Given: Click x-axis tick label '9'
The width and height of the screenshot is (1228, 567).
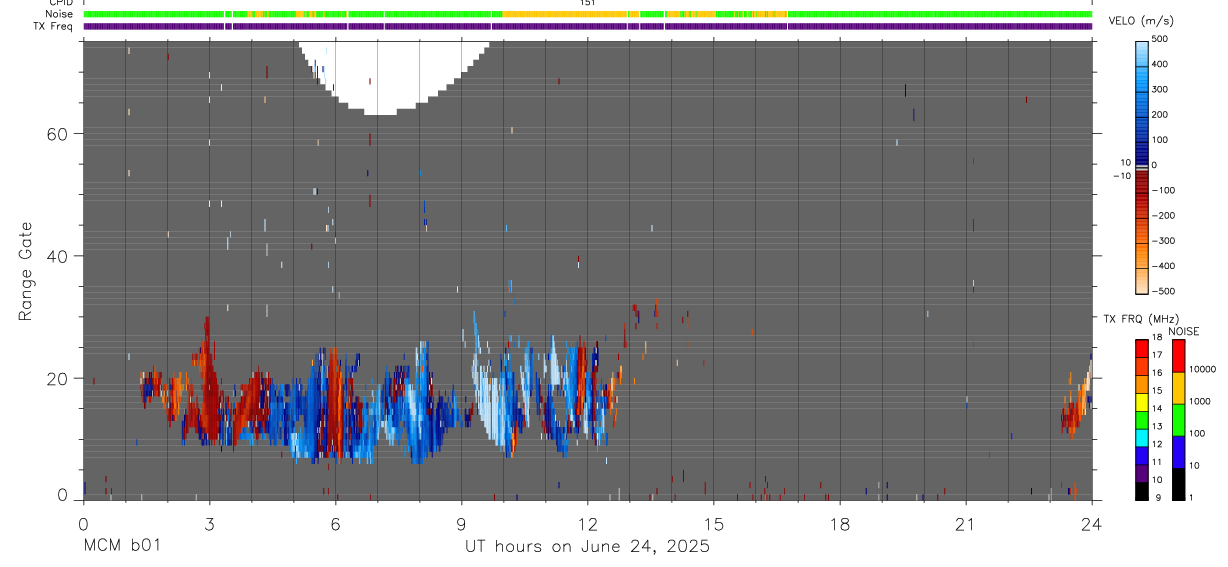Looking at the screenshot, I should pos(461,524).
